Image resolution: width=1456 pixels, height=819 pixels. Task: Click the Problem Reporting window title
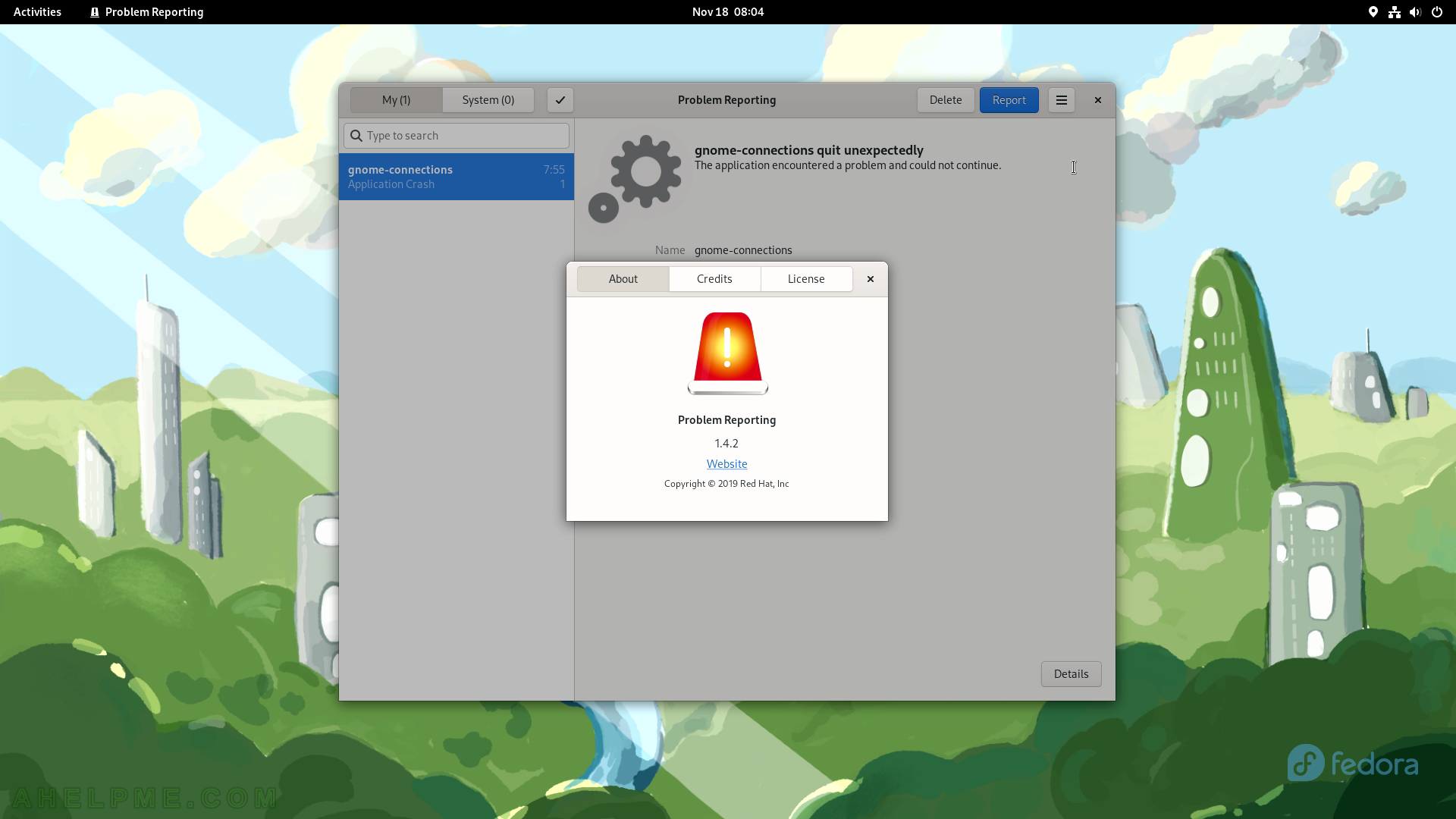(x=726, y=100)
